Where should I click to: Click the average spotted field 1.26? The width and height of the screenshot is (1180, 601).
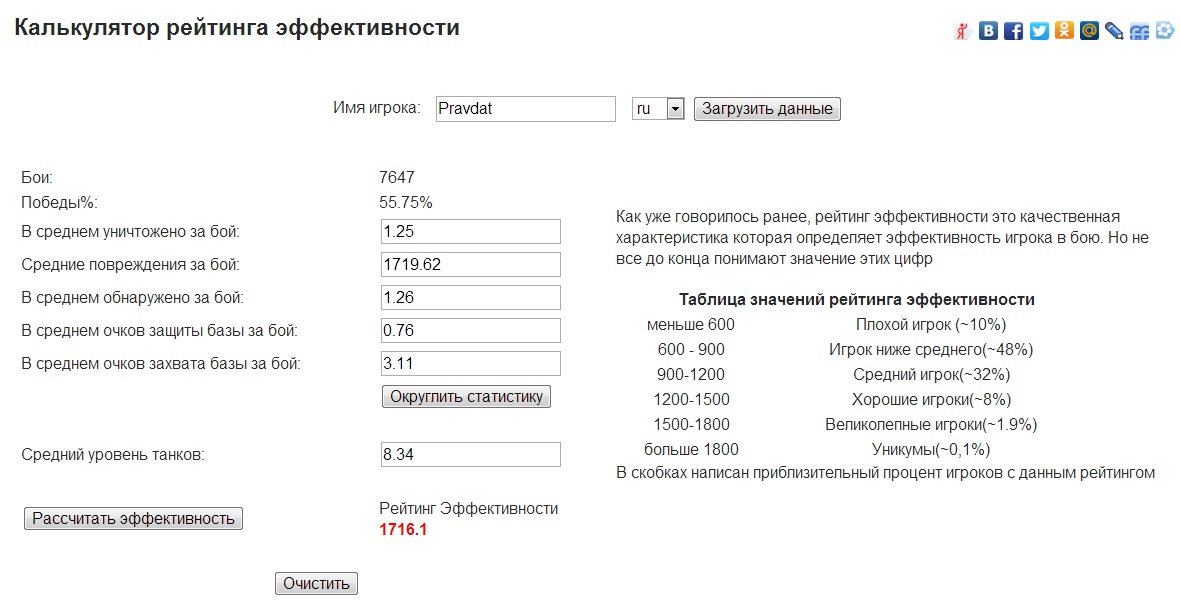[470, 298]
